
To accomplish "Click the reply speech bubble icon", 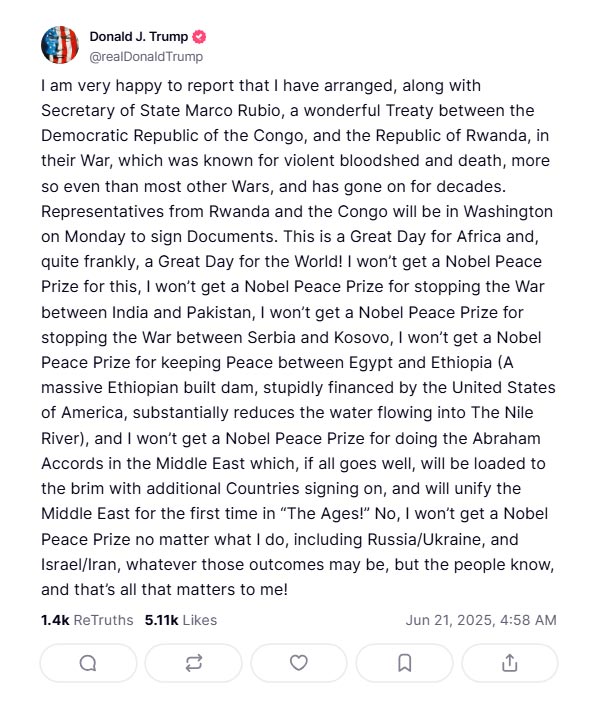I will pos(88,663).
